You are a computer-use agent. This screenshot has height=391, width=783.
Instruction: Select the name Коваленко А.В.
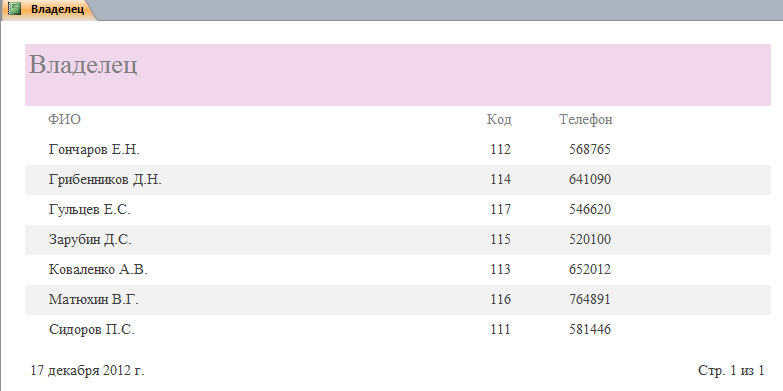click(x=98, y=269)
